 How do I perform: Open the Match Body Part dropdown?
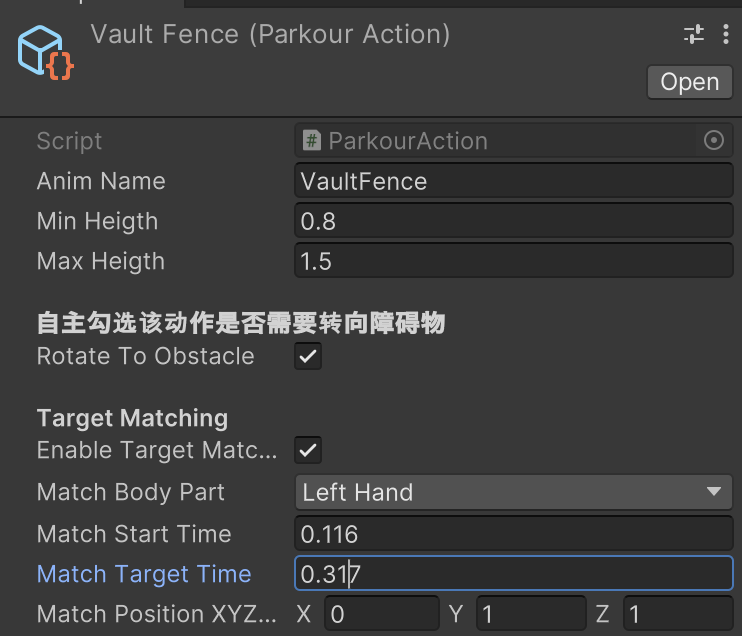tap(514, 492)
